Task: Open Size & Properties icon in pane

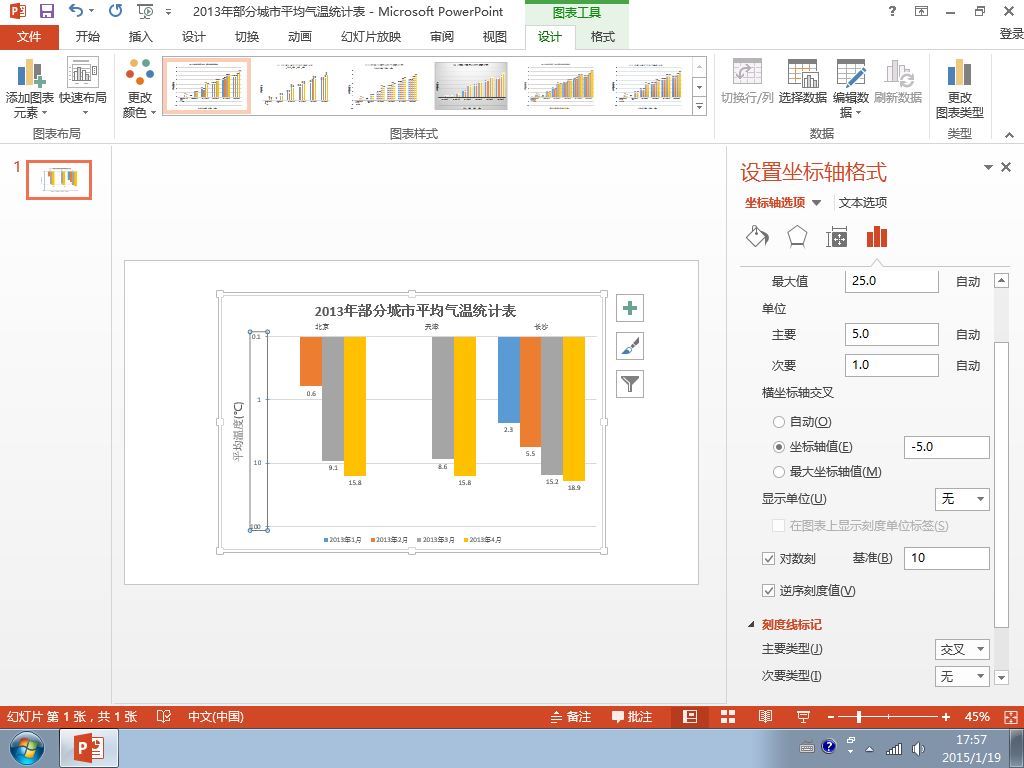Action: (837, 236)
